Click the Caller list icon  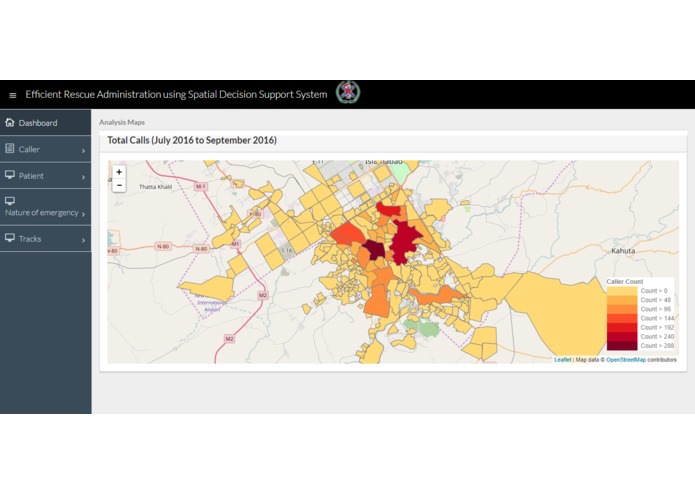coord(10,148)
